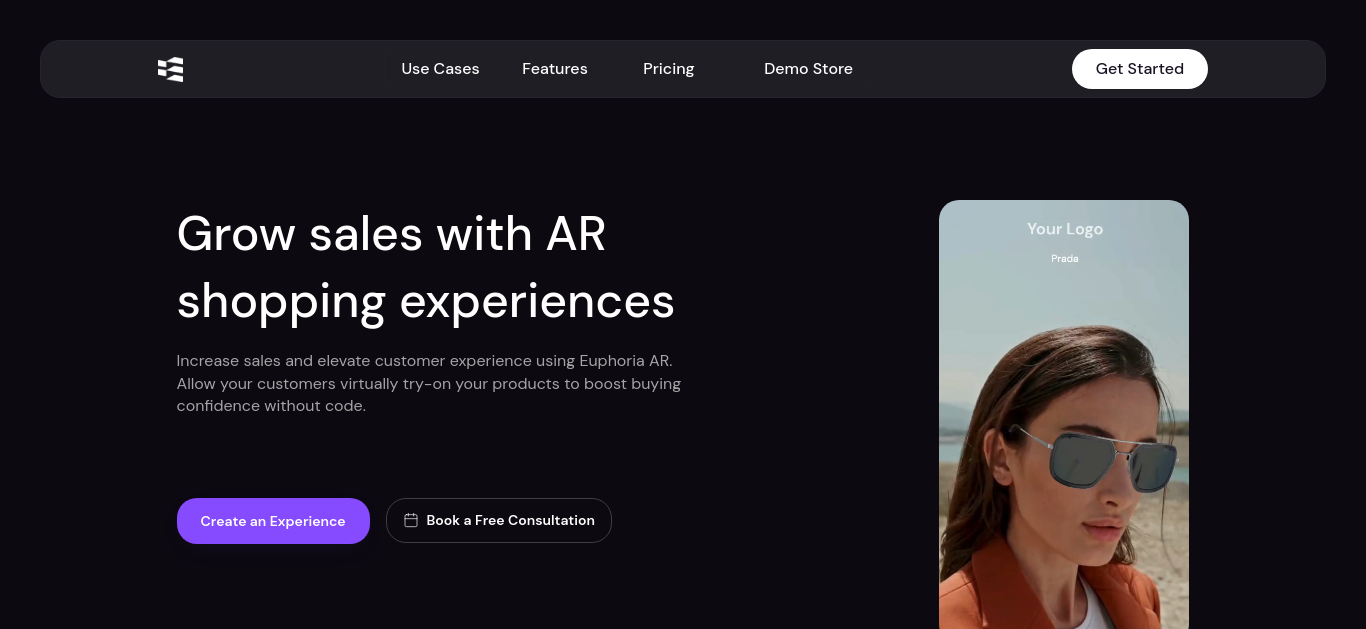Go to the Features section

point(555,69)
